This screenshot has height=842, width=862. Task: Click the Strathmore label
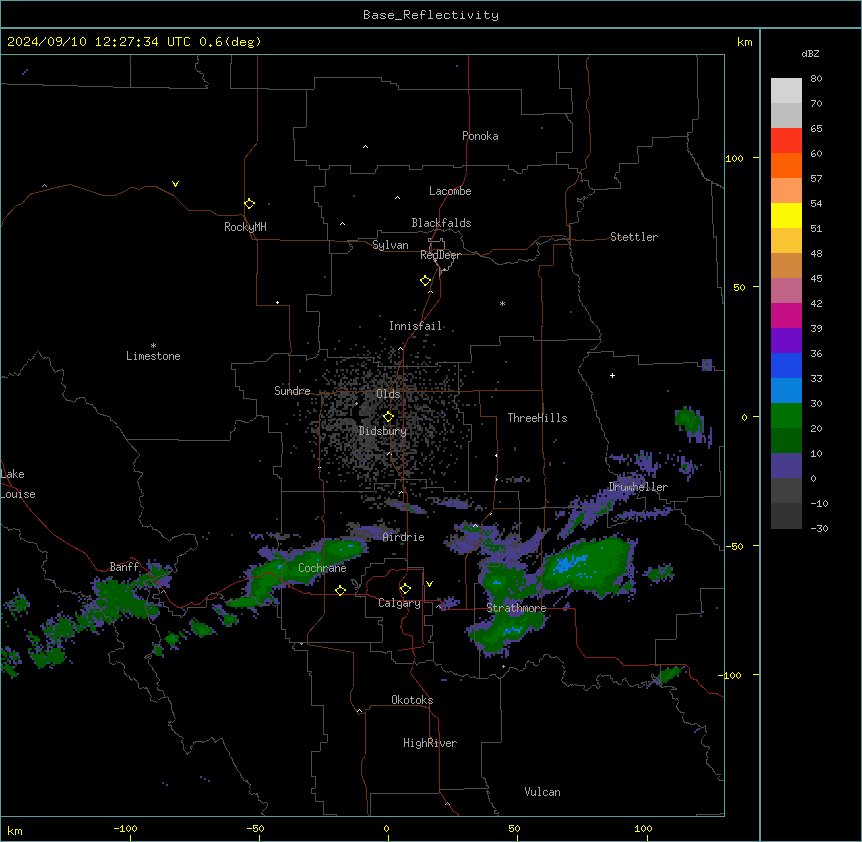[516, 608]
